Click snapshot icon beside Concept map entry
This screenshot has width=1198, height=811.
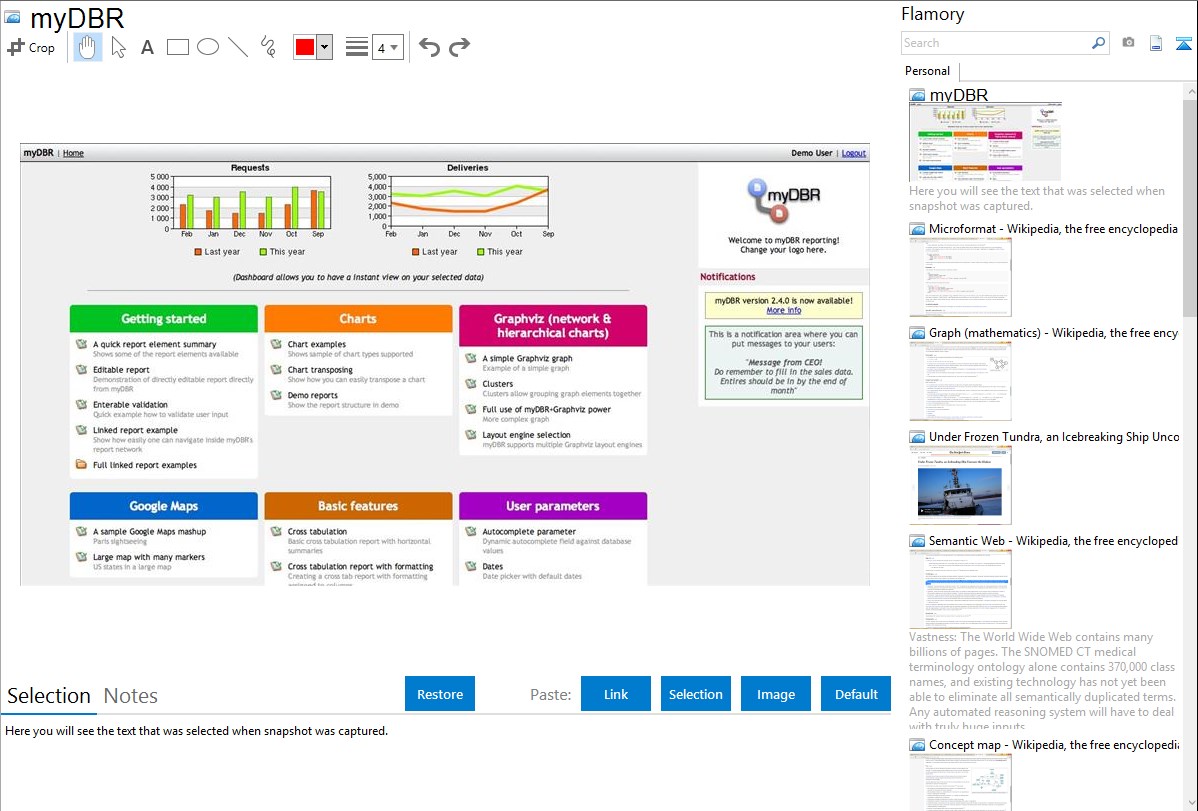(917, 745)
